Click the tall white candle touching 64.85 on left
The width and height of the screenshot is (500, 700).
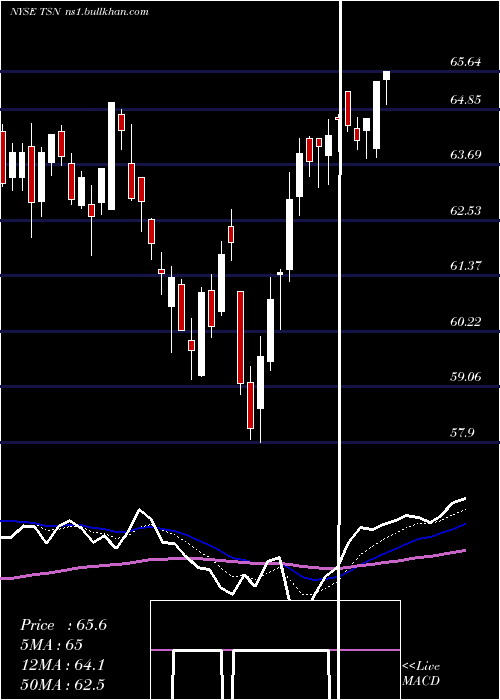[x=111, y=156]
